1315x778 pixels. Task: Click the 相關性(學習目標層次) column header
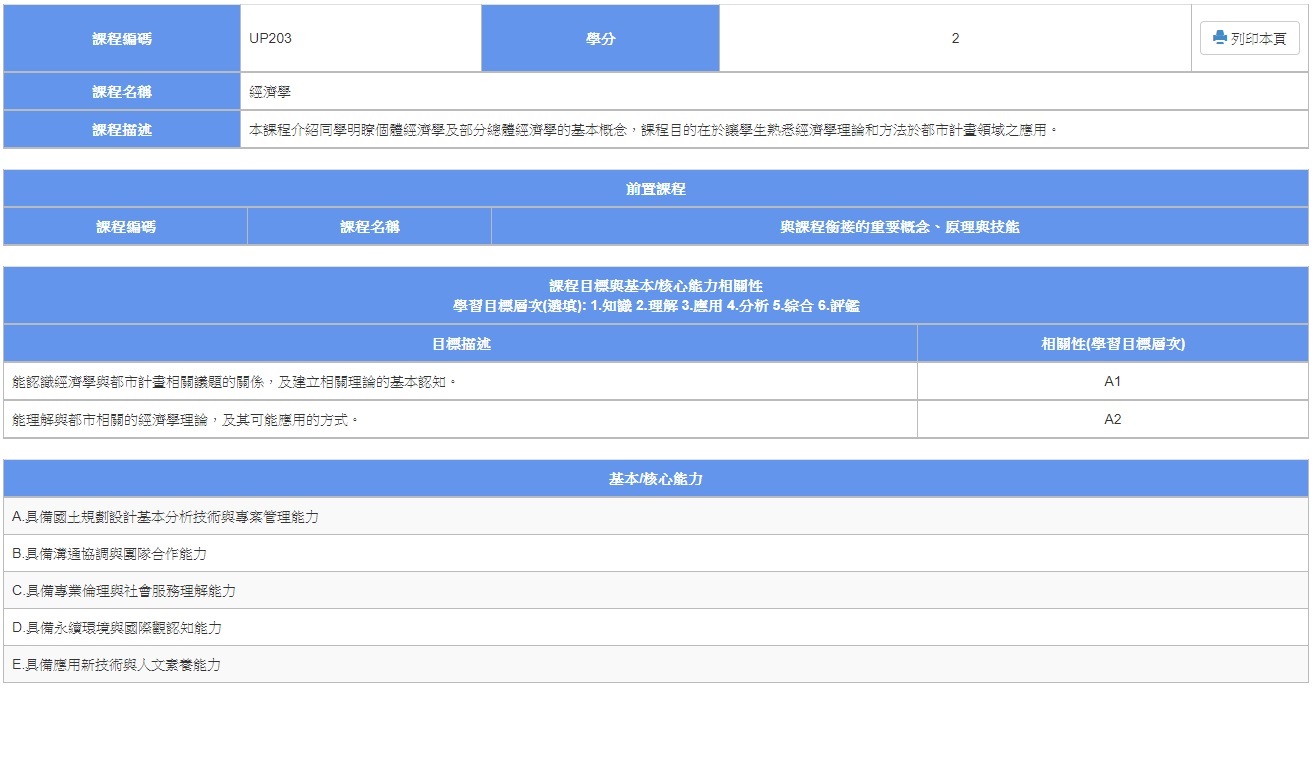click(1112, 344)
